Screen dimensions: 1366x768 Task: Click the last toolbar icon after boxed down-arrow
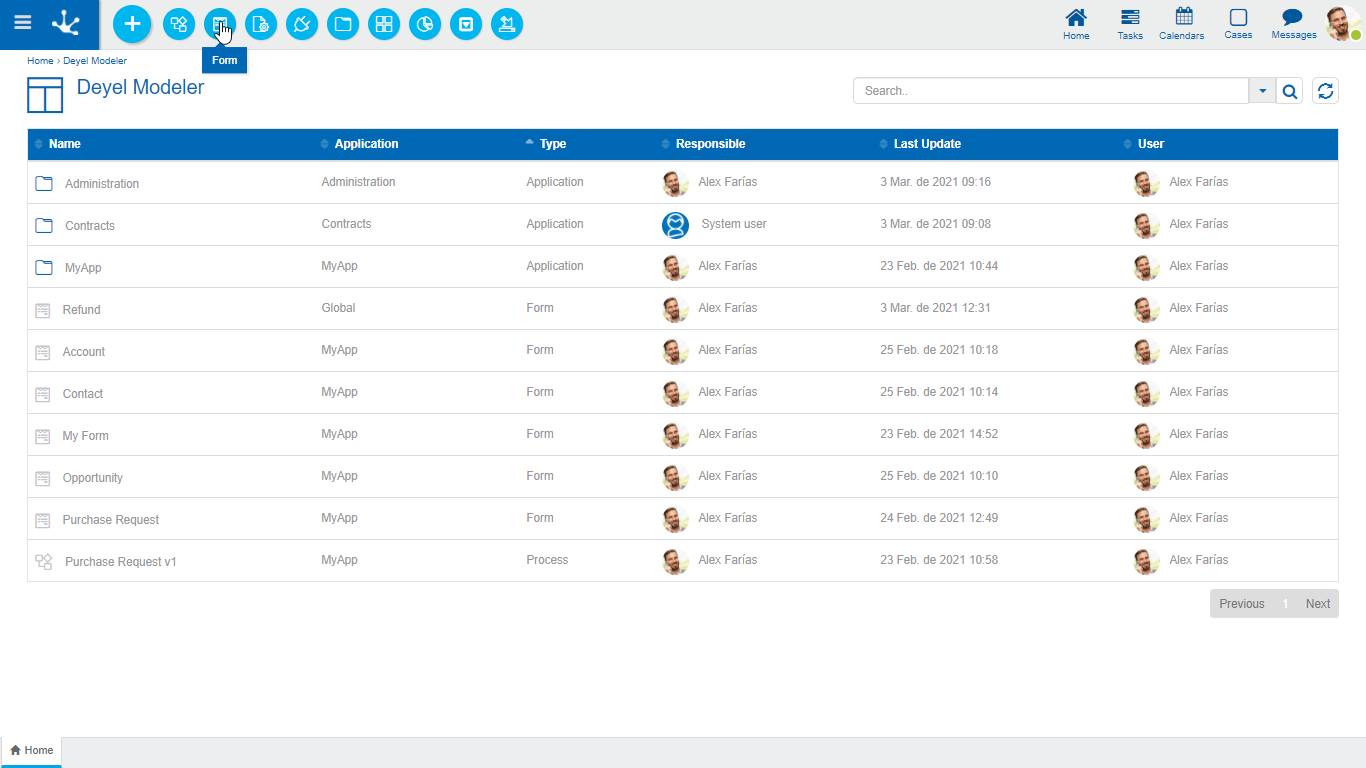pos(507,24)
